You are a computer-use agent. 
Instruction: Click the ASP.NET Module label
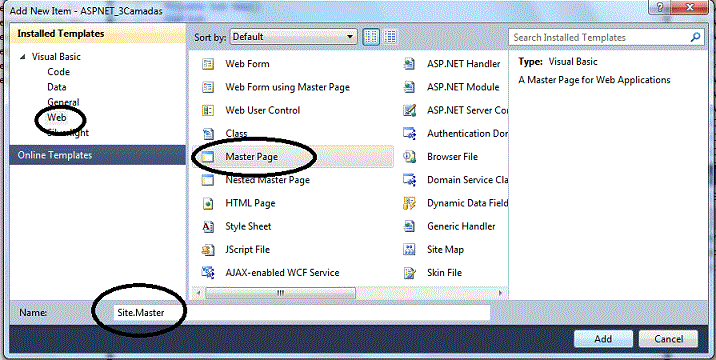click(463, 87)
